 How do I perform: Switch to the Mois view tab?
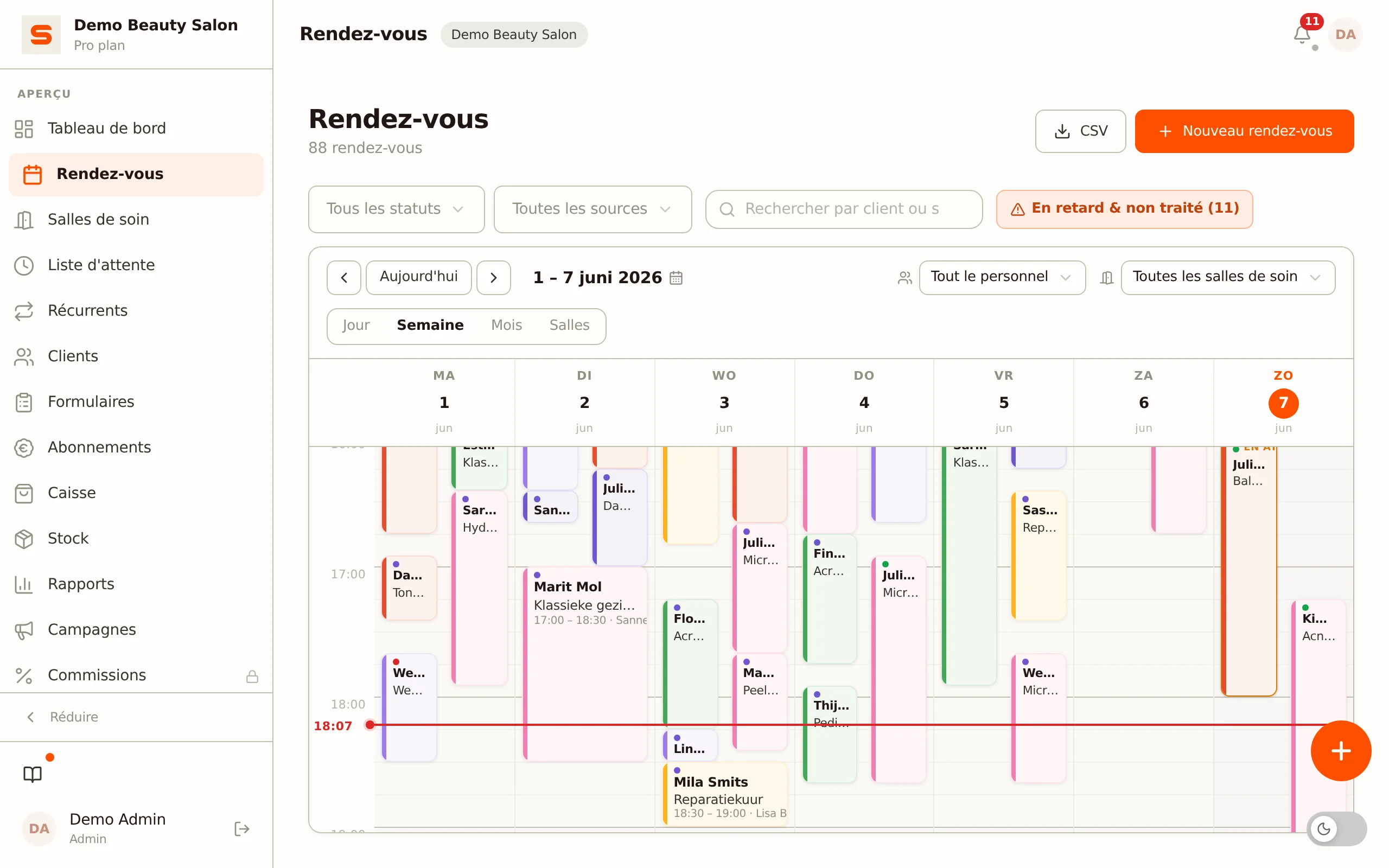click(x=506, y=325)
